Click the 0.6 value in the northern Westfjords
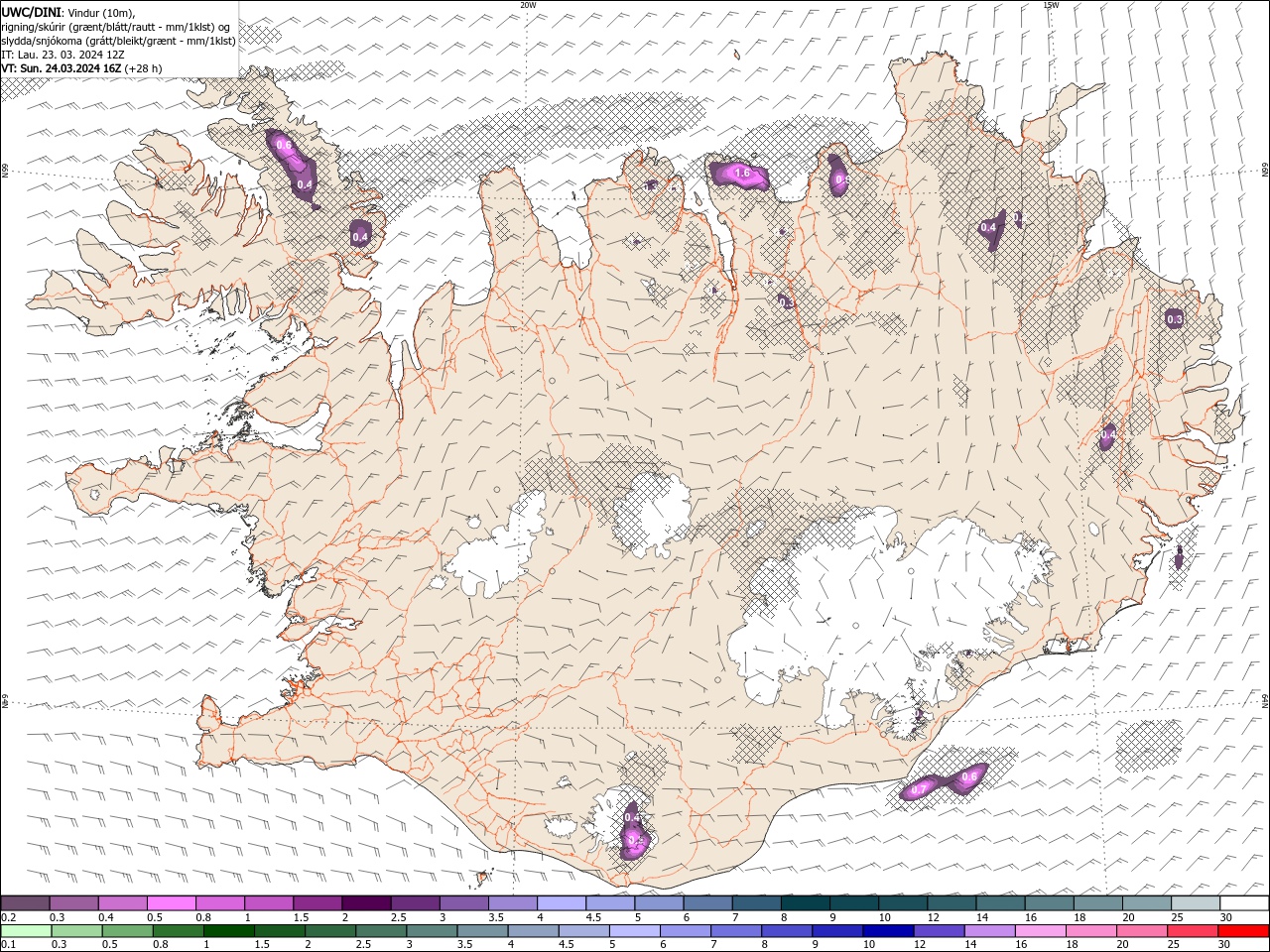 click(x=283, y=146)
